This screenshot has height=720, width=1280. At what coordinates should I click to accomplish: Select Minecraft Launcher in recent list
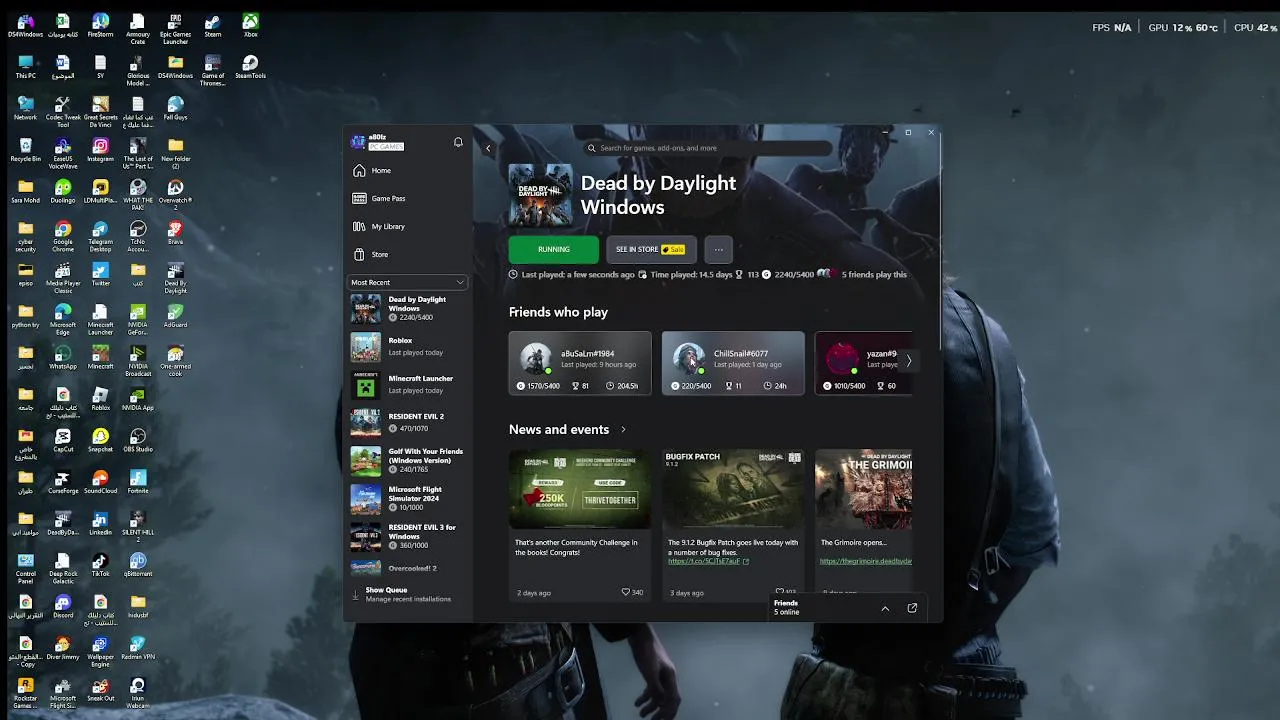coord(408,384)
